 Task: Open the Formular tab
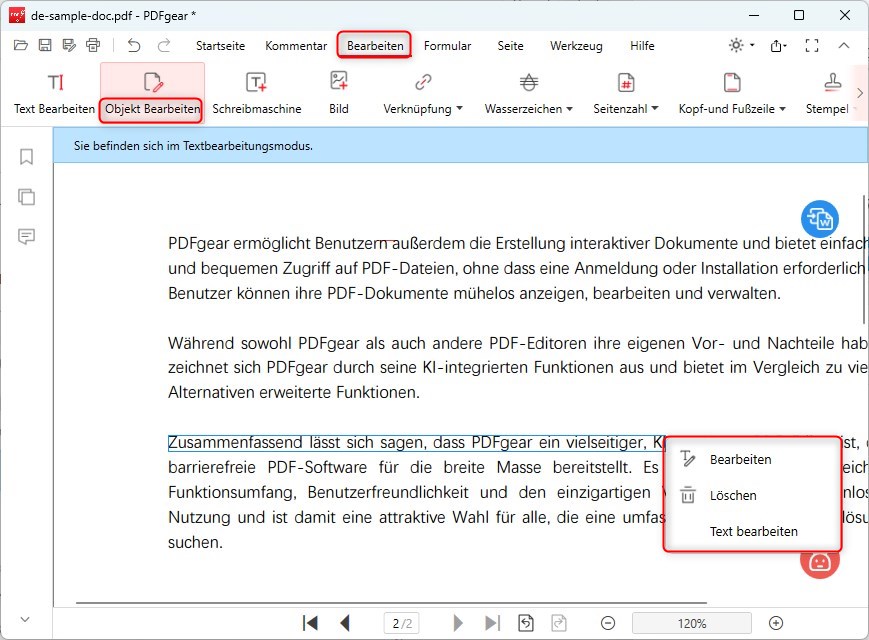(x=447, y=45)
